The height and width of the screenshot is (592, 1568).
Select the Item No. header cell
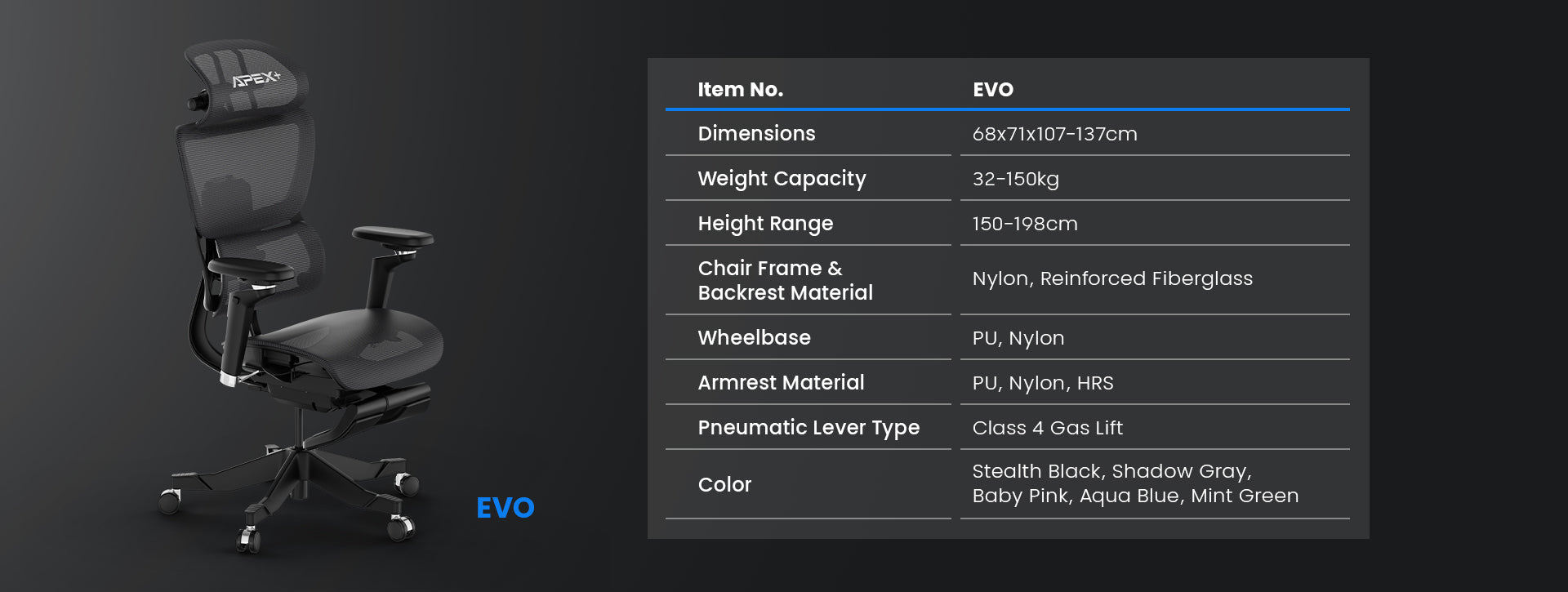(x=740, y=90)
